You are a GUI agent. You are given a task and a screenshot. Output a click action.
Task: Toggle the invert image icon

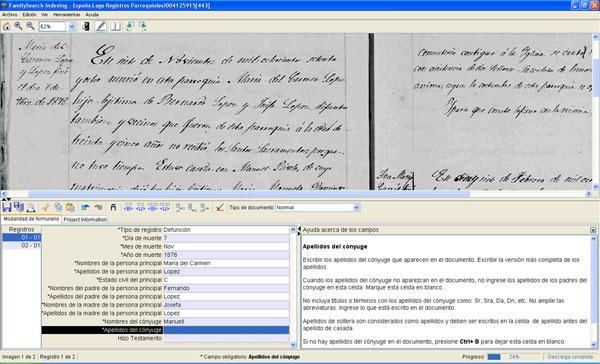click(x=86, y=26)
